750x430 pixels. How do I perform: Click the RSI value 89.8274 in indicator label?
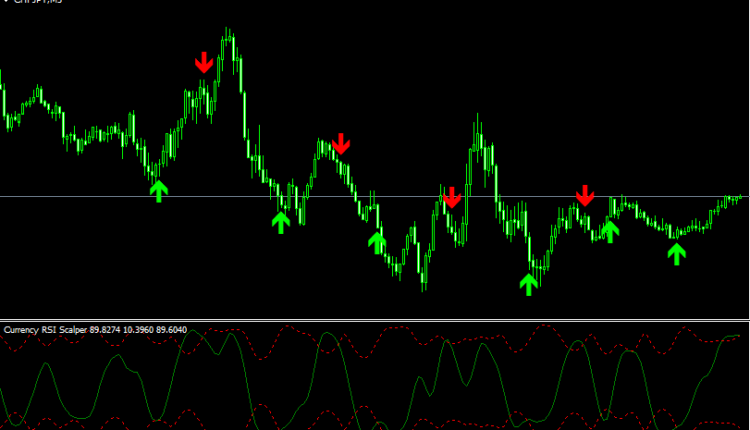[108, 330]
